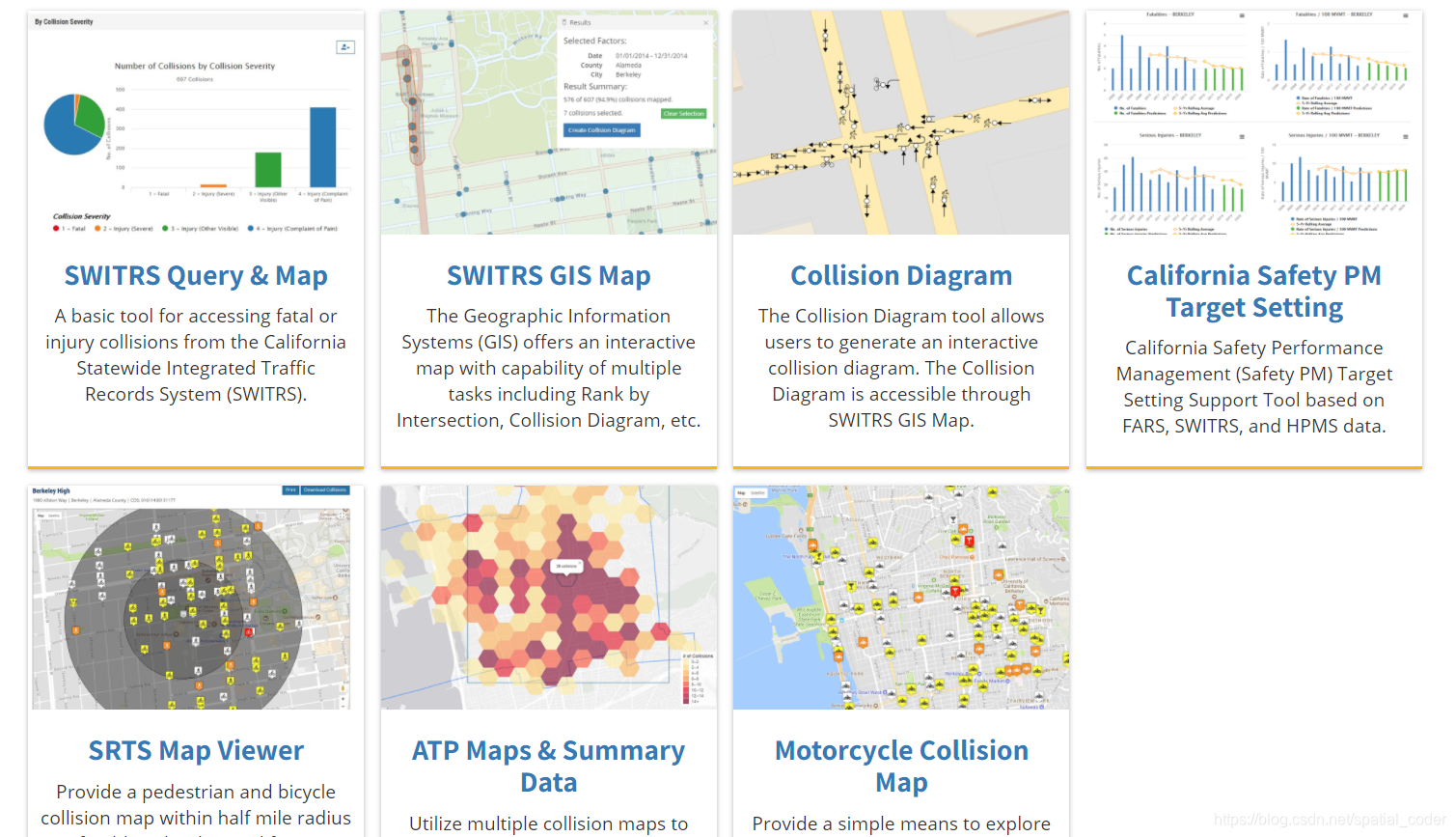1456x837 pixels.
Task: Click Download Collisions button in SRTS preview
Action: 325,490
